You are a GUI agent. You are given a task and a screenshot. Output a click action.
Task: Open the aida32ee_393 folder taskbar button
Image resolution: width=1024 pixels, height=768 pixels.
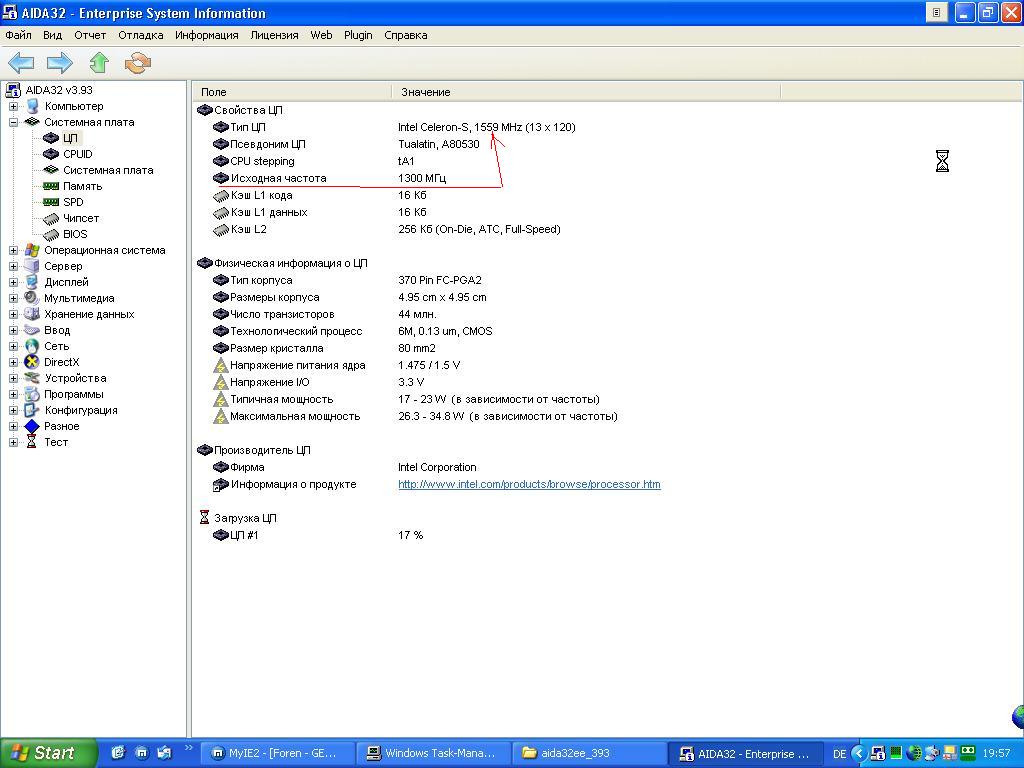pos(590,754)
